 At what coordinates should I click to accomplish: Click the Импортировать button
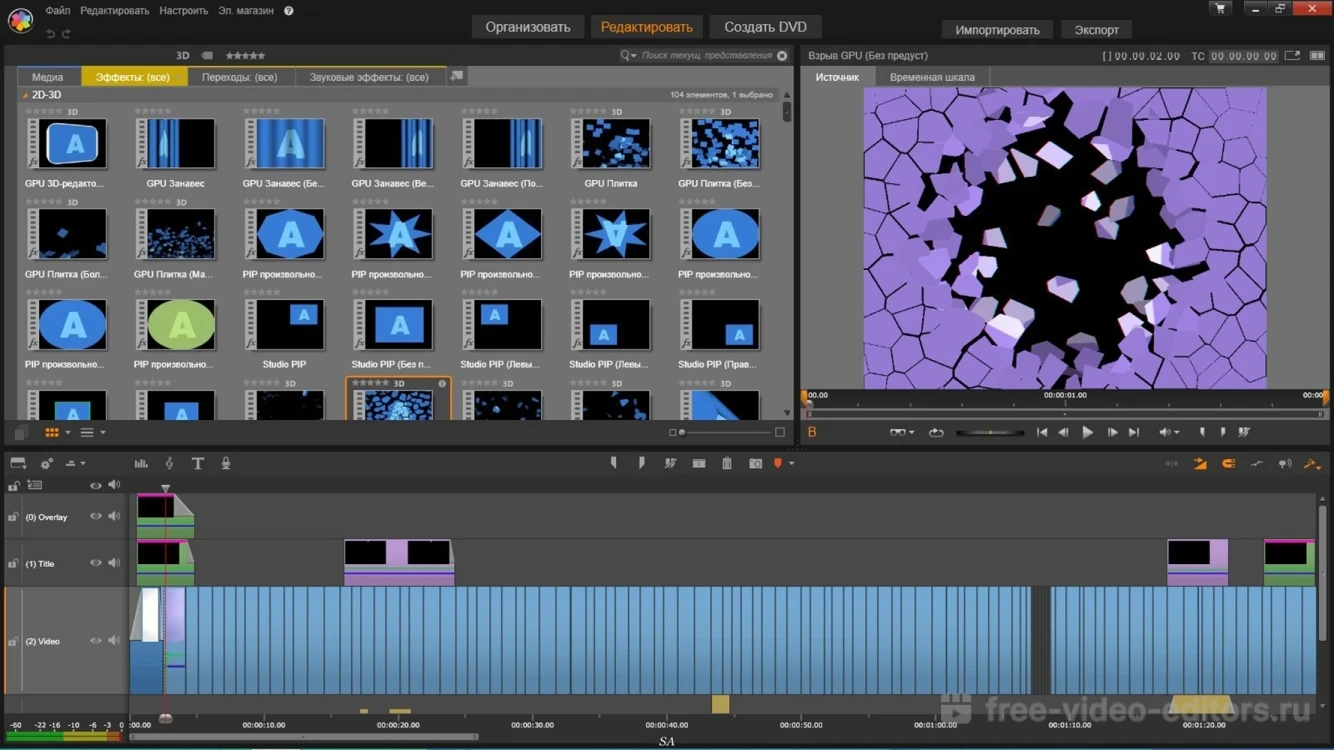point(997,30)
